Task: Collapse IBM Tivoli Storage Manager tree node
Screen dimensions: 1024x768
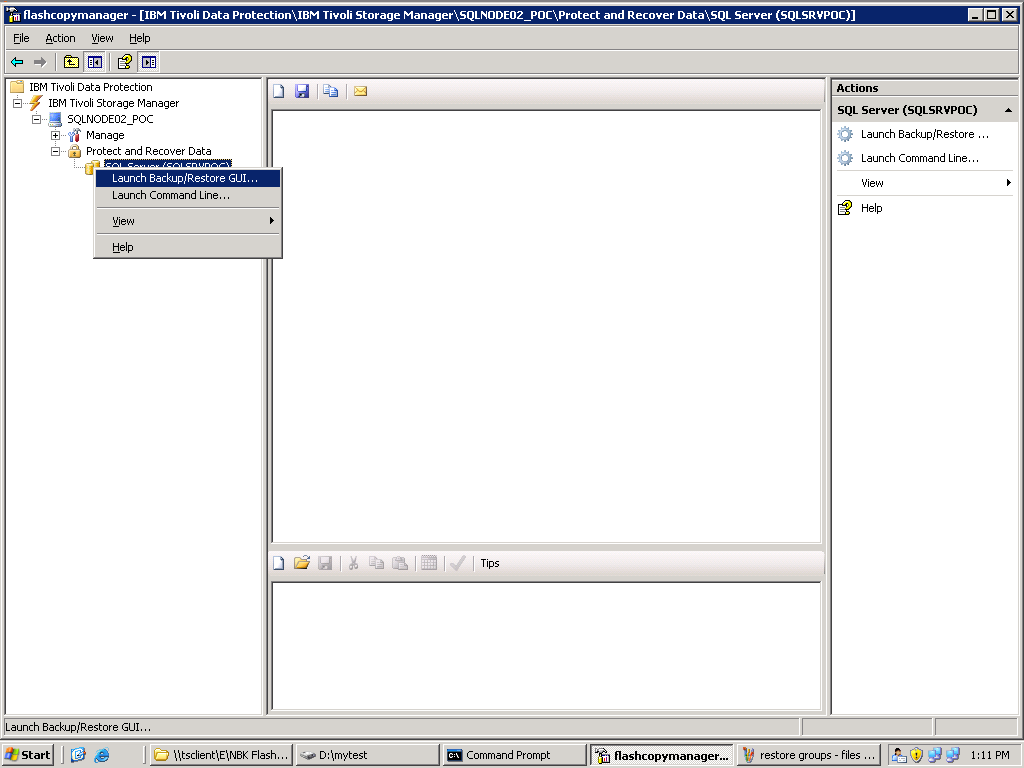Action: [x=18, y=103]
